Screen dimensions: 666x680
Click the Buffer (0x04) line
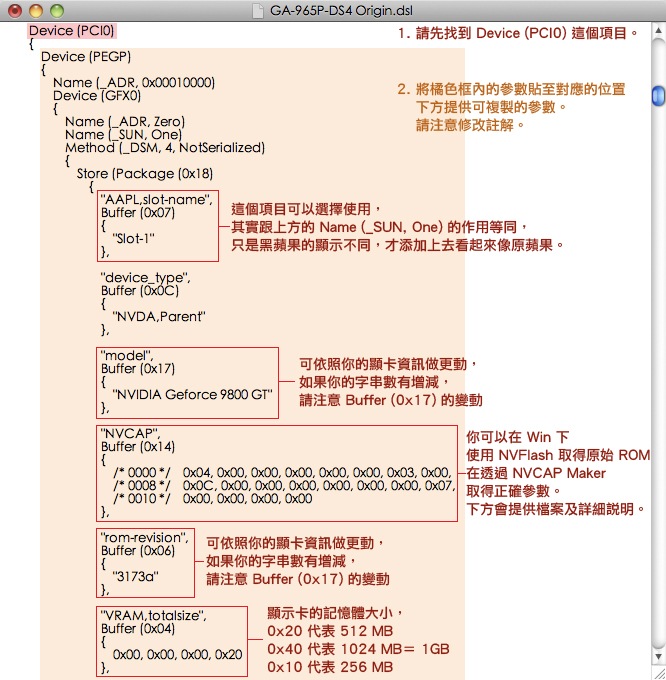pyautogui.click(x=138, y=629)
